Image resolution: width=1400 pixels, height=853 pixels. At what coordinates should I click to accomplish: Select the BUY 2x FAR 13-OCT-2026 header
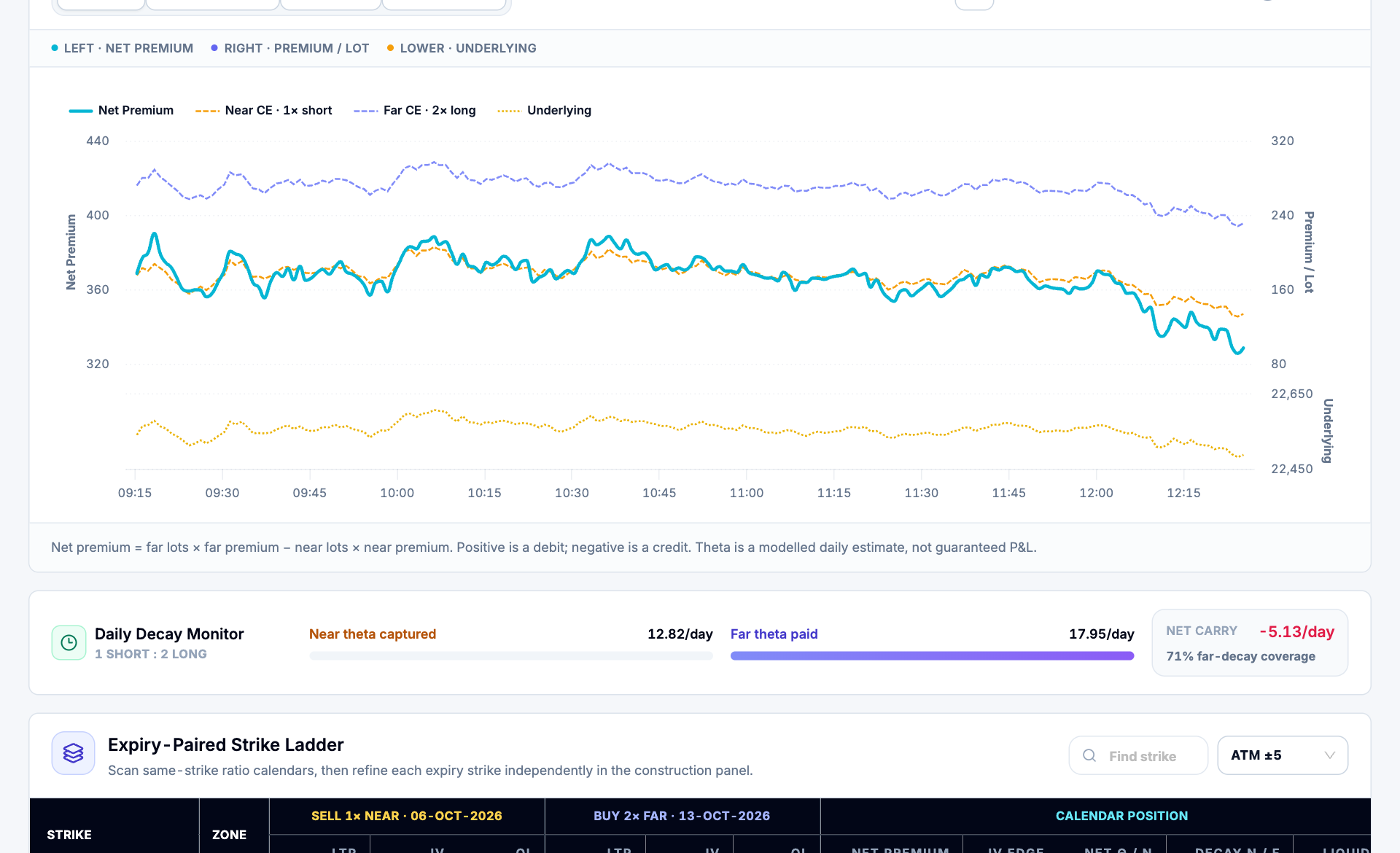[682, 816]
